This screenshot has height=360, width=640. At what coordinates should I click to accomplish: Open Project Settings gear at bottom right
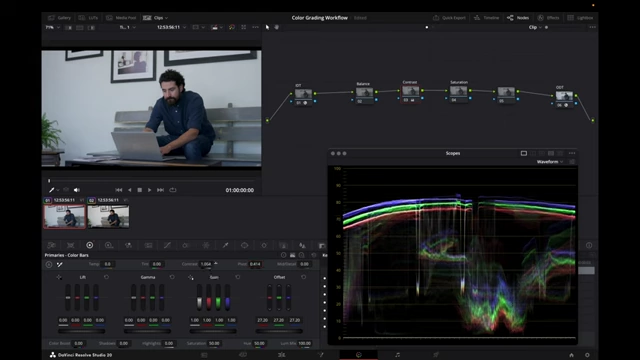[587, 355]
